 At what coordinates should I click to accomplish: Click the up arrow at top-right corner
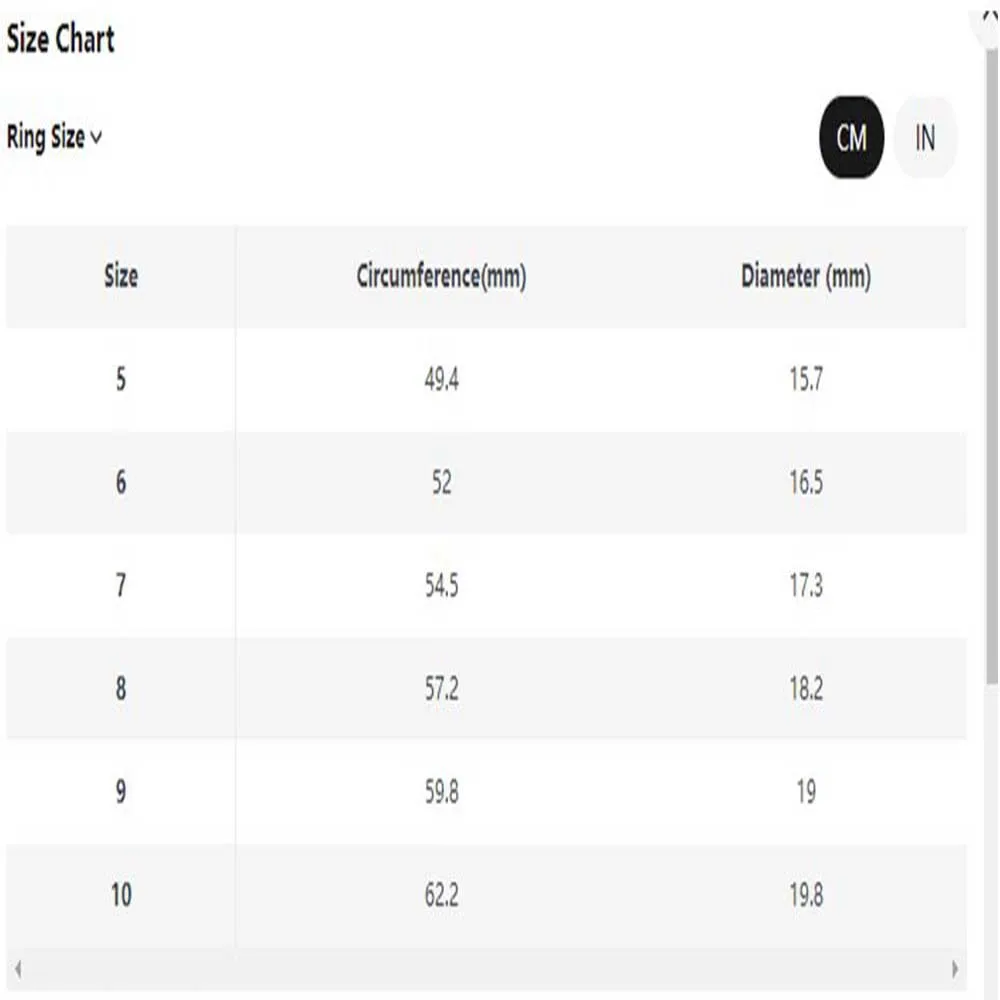pos(989,16)
